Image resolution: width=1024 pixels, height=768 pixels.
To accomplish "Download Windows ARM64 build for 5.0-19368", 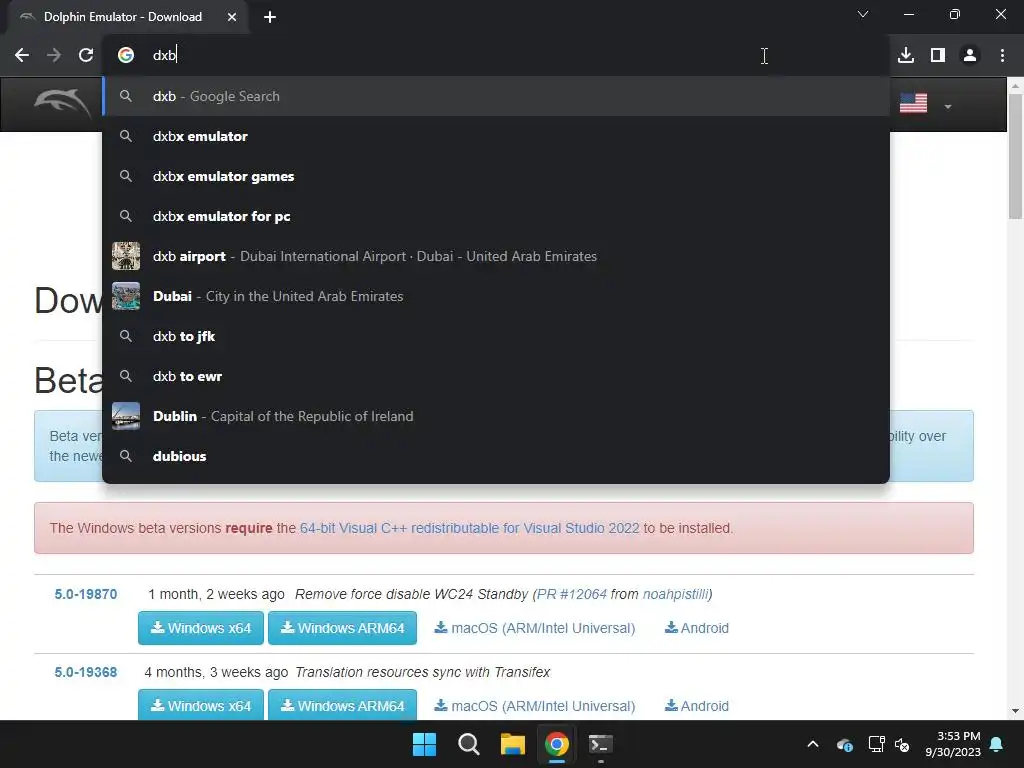I will (x=342, y=705).
